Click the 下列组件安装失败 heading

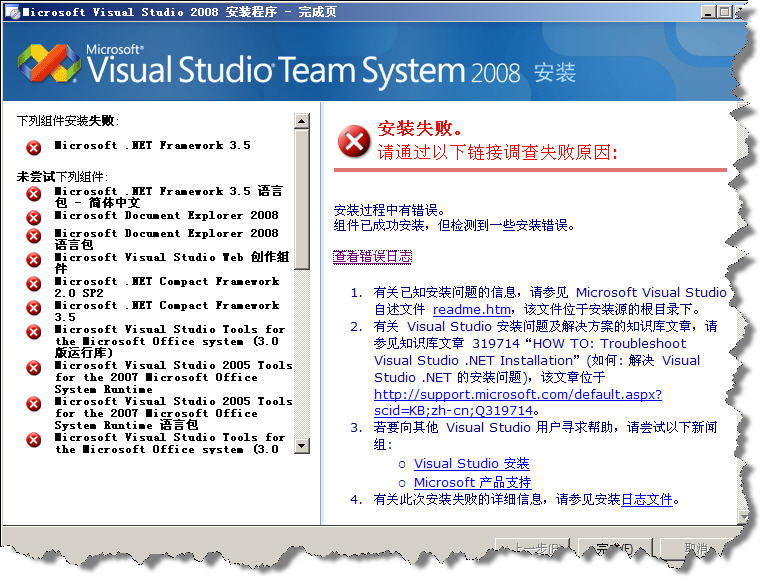[x=68, y=121]
